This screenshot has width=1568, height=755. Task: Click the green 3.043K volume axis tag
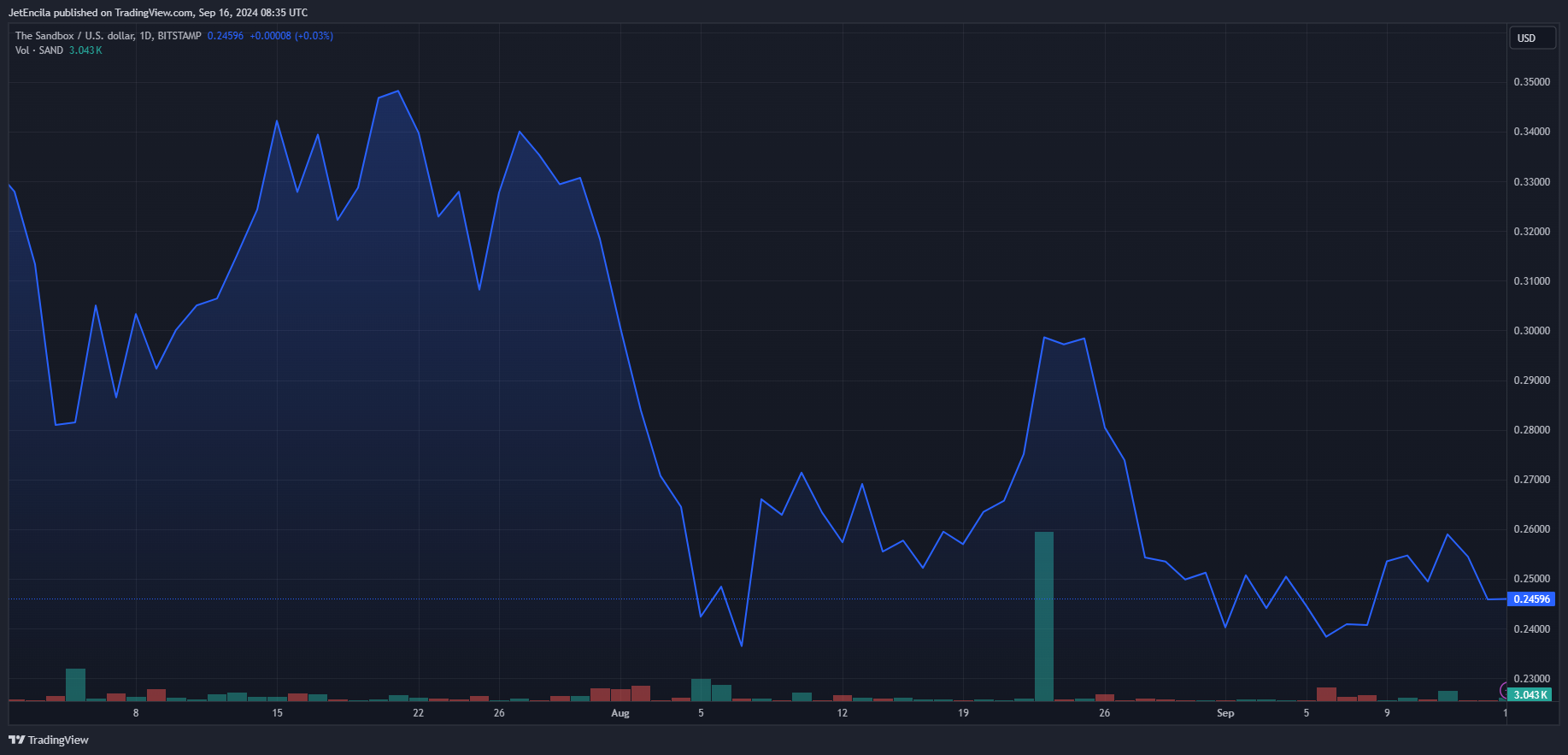[x=1530, y=695]
